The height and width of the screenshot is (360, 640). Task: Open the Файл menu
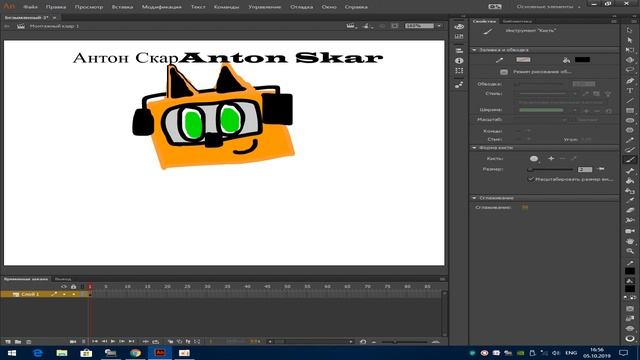30,7
